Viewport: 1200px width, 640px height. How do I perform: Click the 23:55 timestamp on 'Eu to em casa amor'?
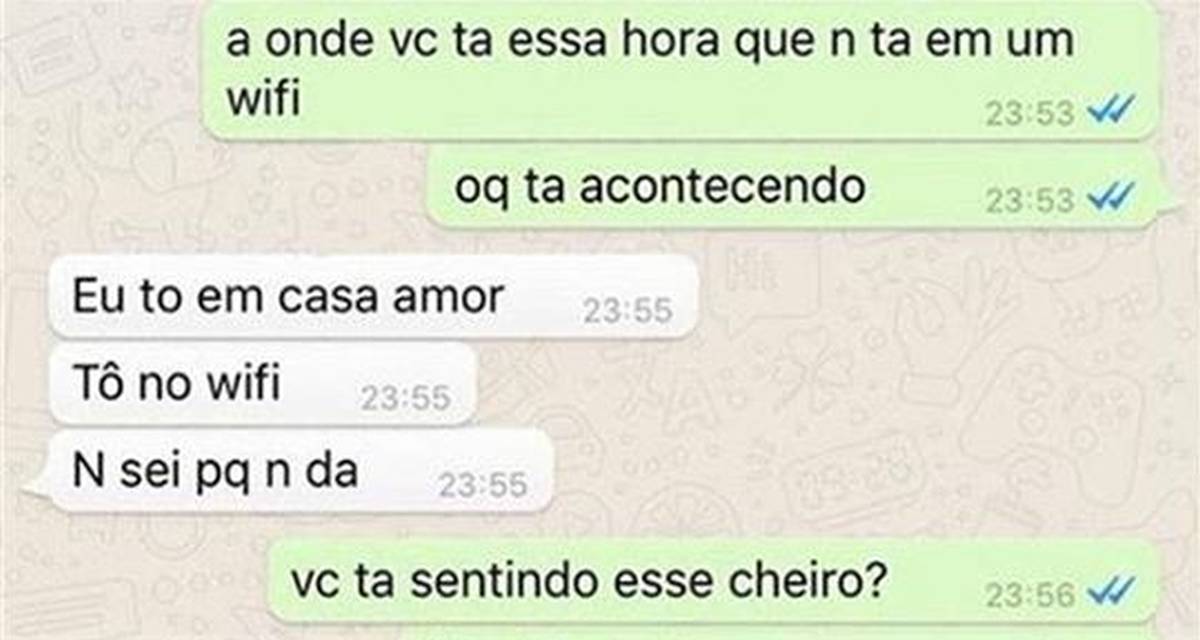point(628,312)
